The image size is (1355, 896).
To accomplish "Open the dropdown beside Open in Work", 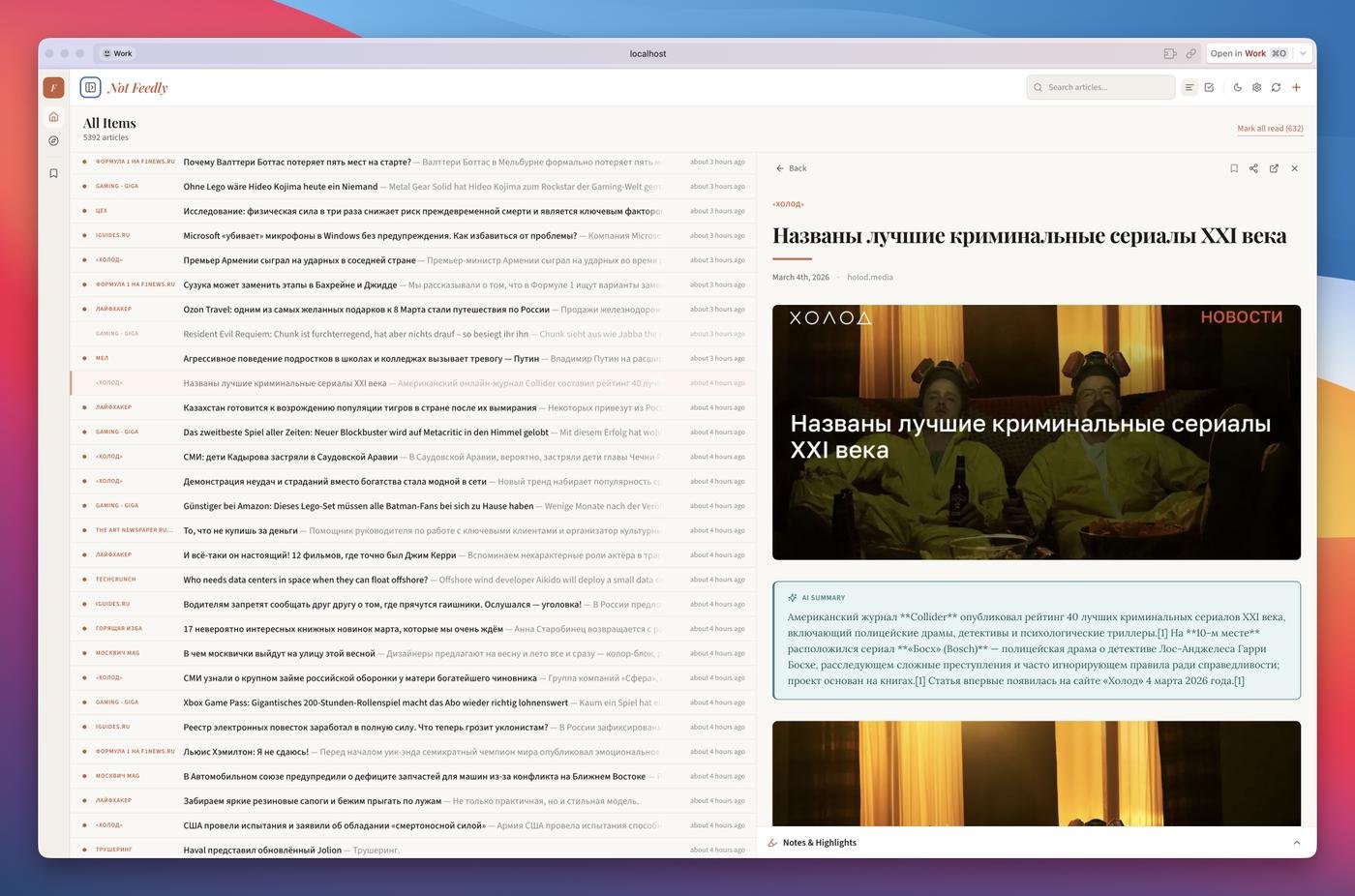I will 1303,54.
